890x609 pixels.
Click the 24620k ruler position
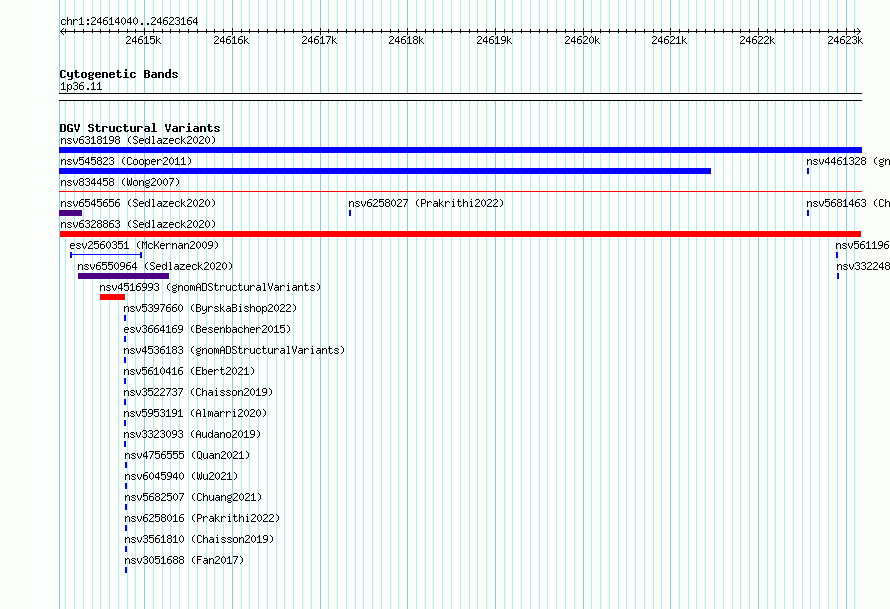tap(582, 40)
